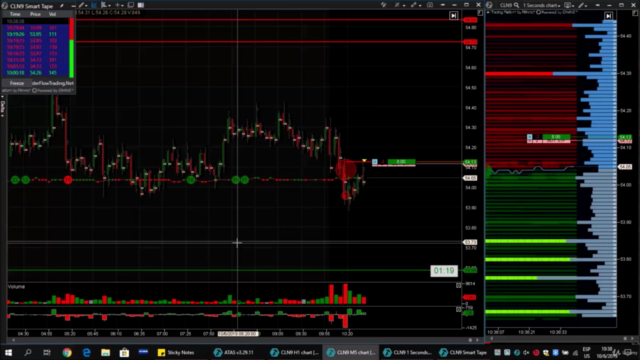Switch to CLN9 H1 chart in taskbar
640x360 pixels.
point(294,352)
